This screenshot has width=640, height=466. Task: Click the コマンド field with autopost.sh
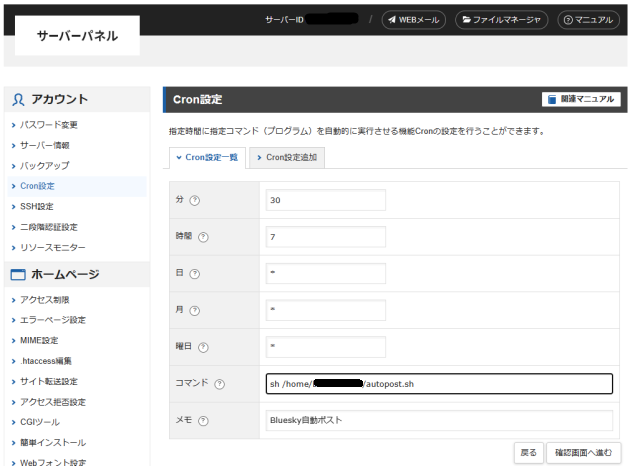click(x=439, y=384)
